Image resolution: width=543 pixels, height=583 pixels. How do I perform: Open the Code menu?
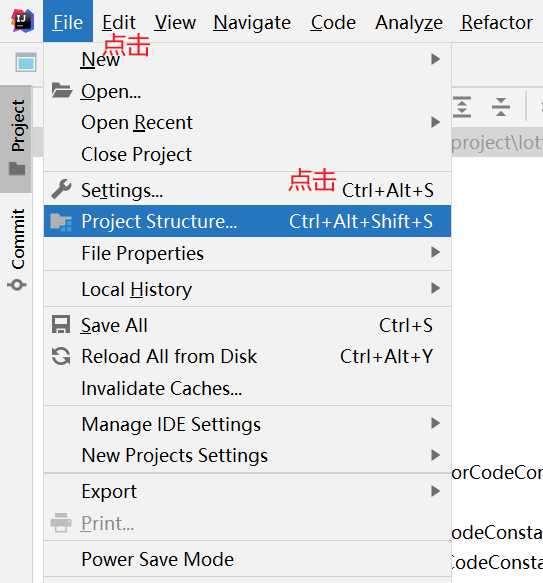pos(333,22)
